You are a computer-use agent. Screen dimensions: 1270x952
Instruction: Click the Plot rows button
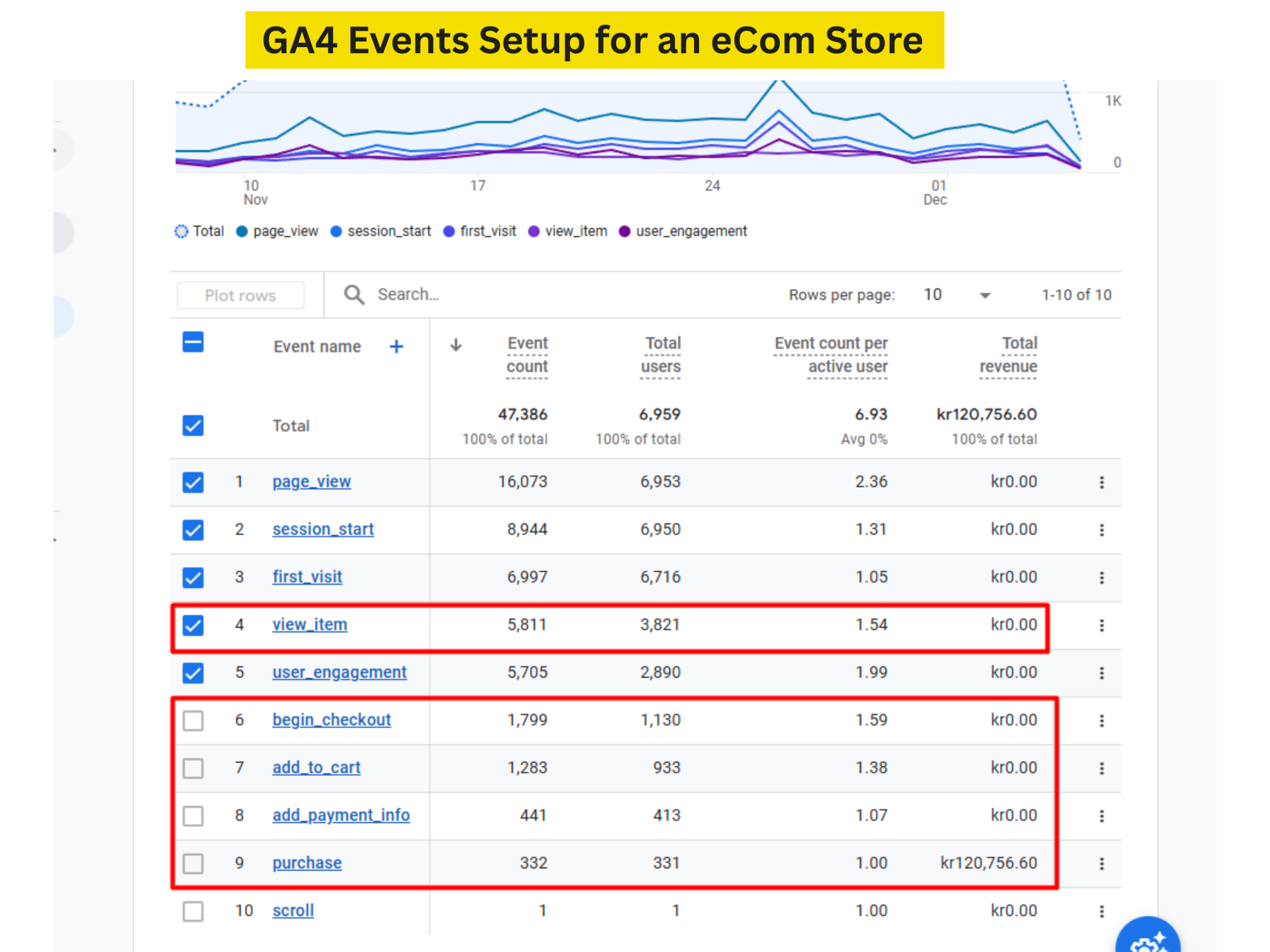click(241, 296)
